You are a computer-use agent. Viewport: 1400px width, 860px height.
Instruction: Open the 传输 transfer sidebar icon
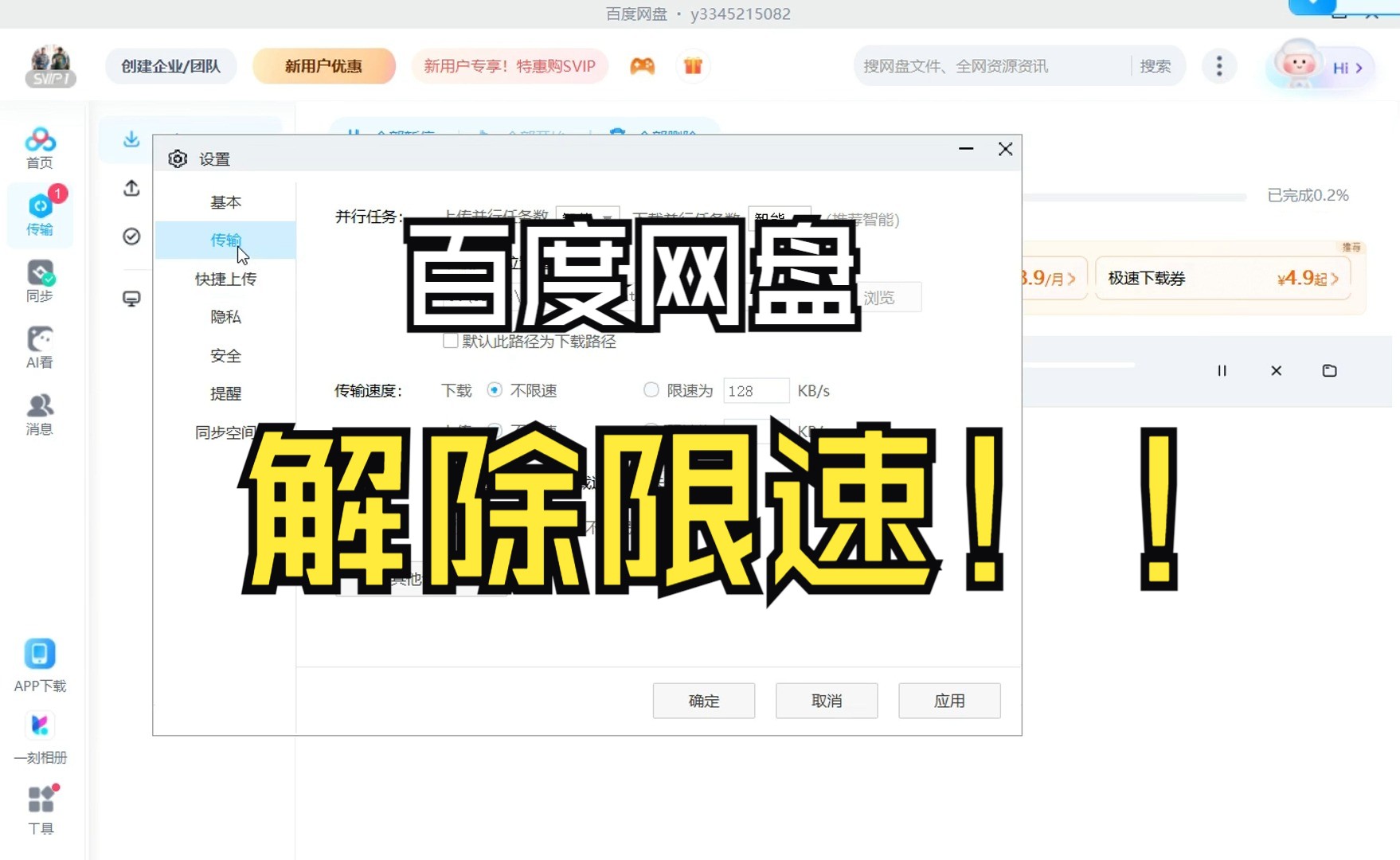[x=40, y=214]
